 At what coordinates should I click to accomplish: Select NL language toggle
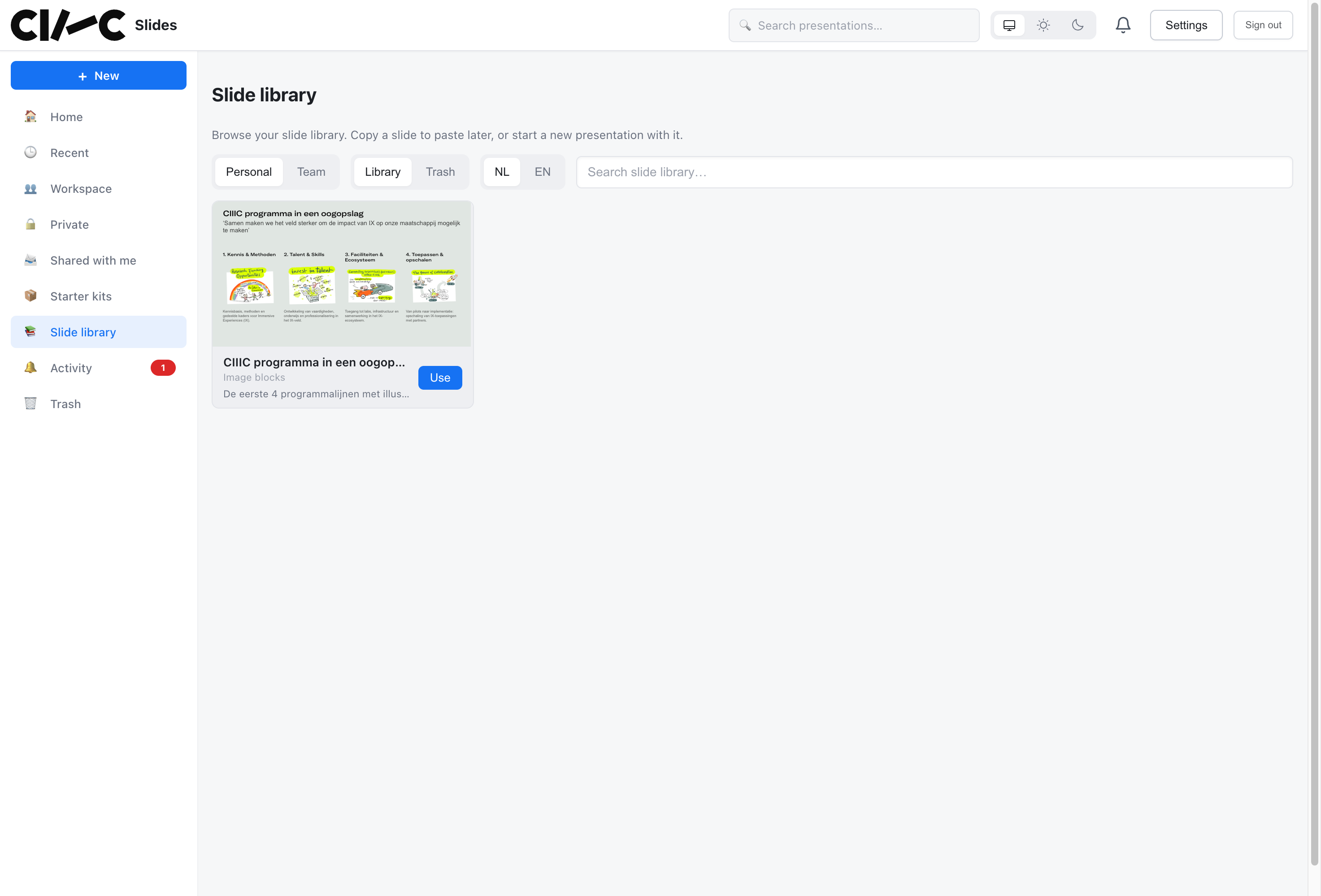click(x=501, y=172)
